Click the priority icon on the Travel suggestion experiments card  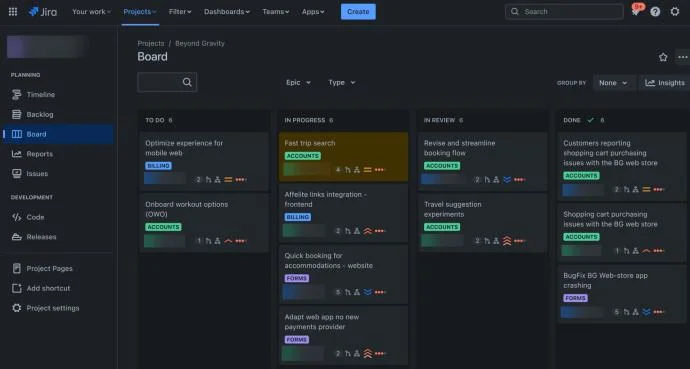(x=507, y=241)
